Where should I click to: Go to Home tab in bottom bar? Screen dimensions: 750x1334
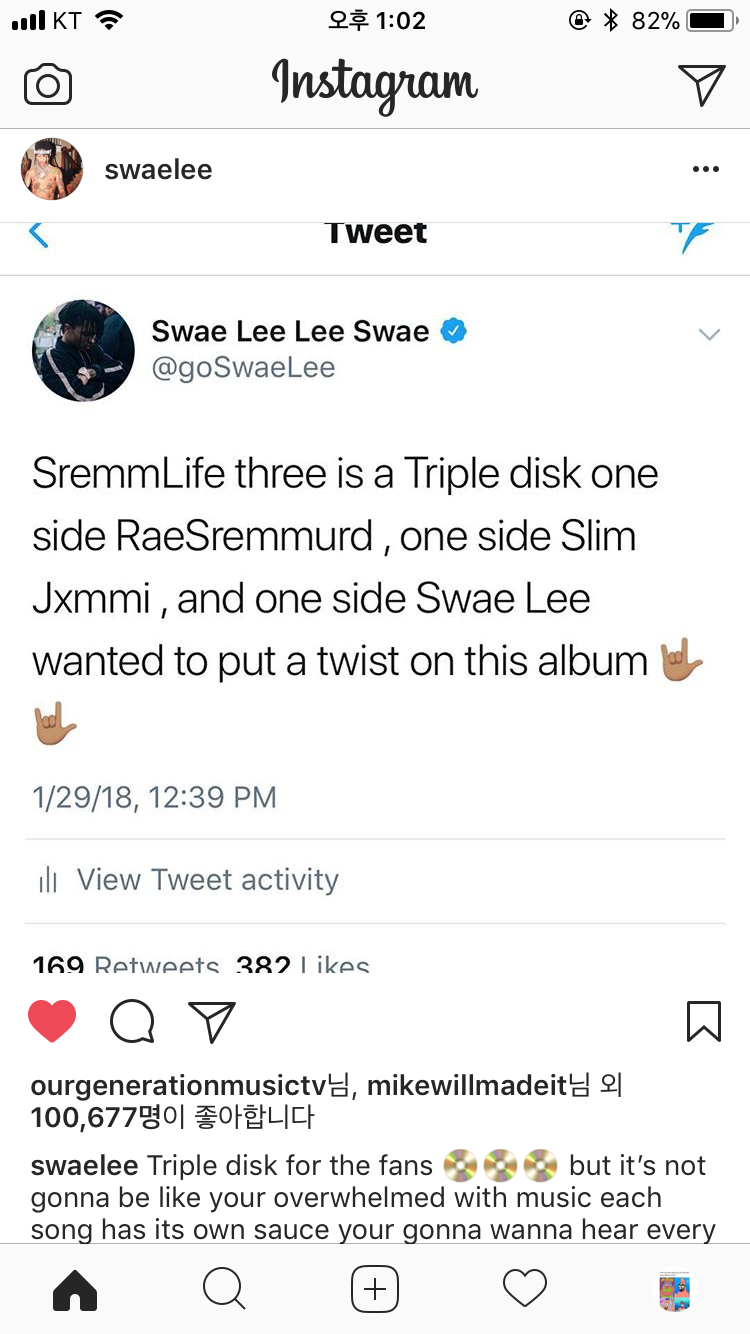pyautogui.click(x=75, y=1289)
